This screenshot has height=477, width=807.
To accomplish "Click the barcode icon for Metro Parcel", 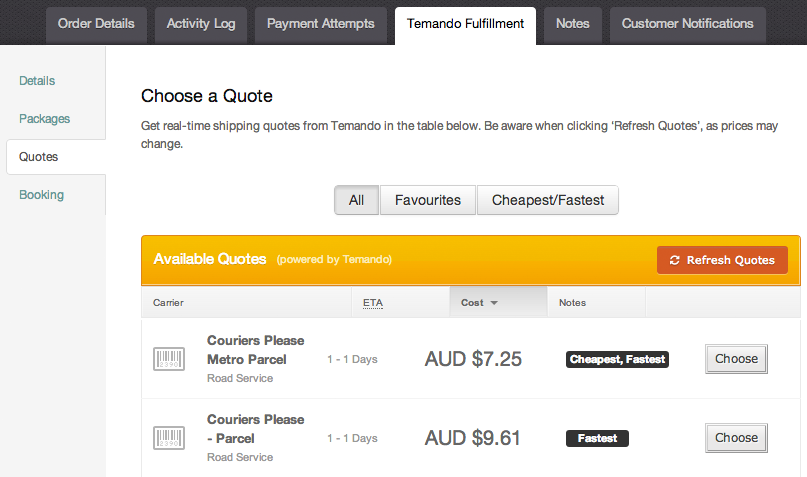I will coord(168,359).
